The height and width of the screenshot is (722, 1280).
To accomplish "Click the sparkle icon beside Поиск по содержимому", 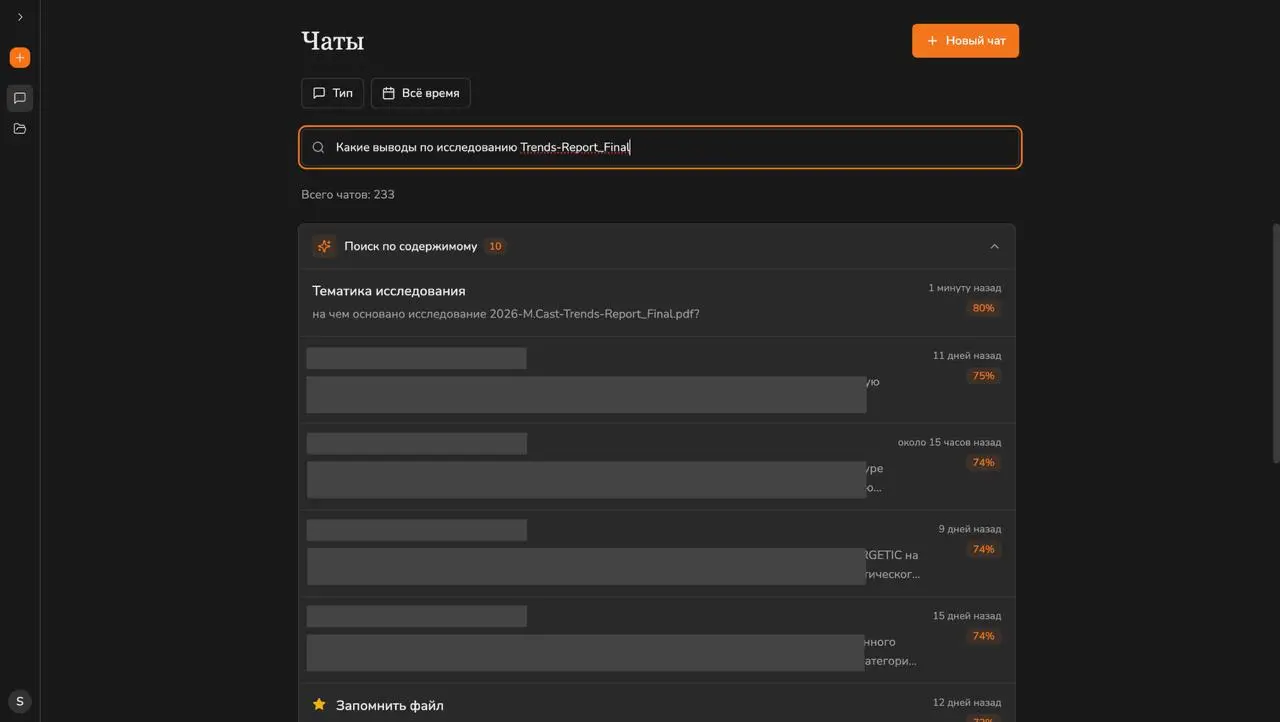I will [324, 246].
